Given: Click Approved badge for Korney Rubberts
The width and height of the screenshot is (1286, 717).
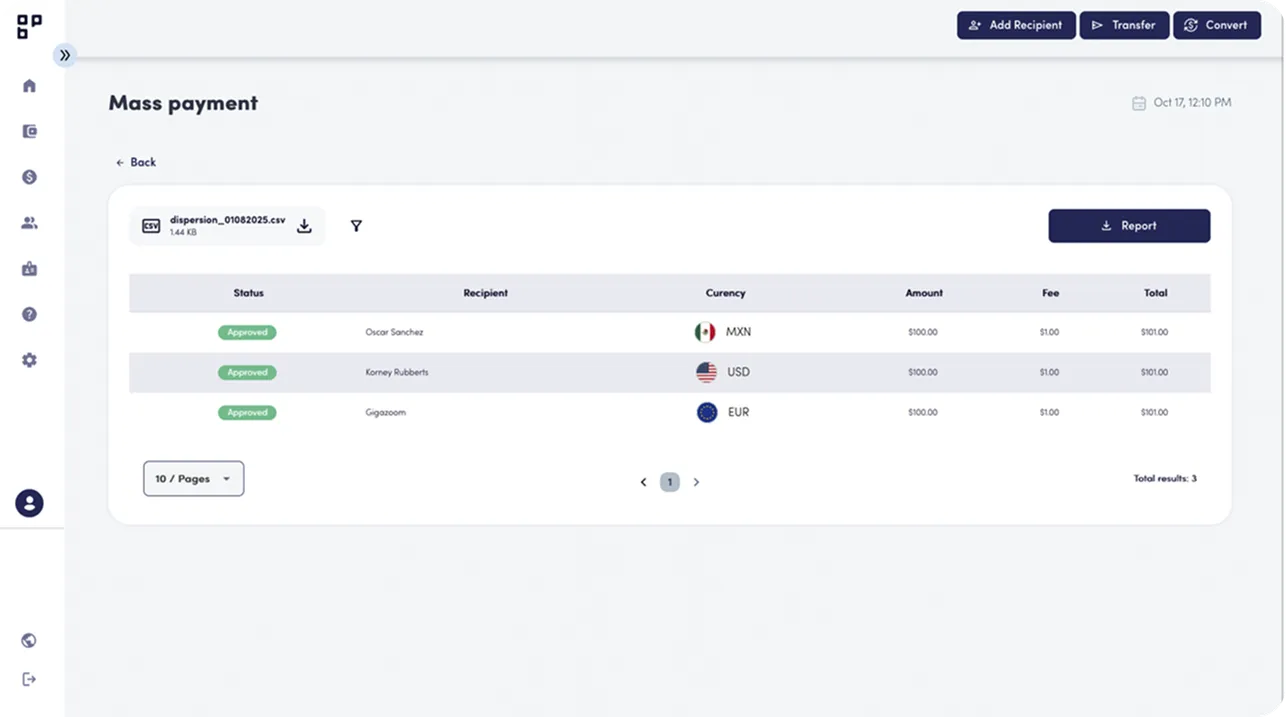Looking at the screenshot, I should [x=247, y=372].
